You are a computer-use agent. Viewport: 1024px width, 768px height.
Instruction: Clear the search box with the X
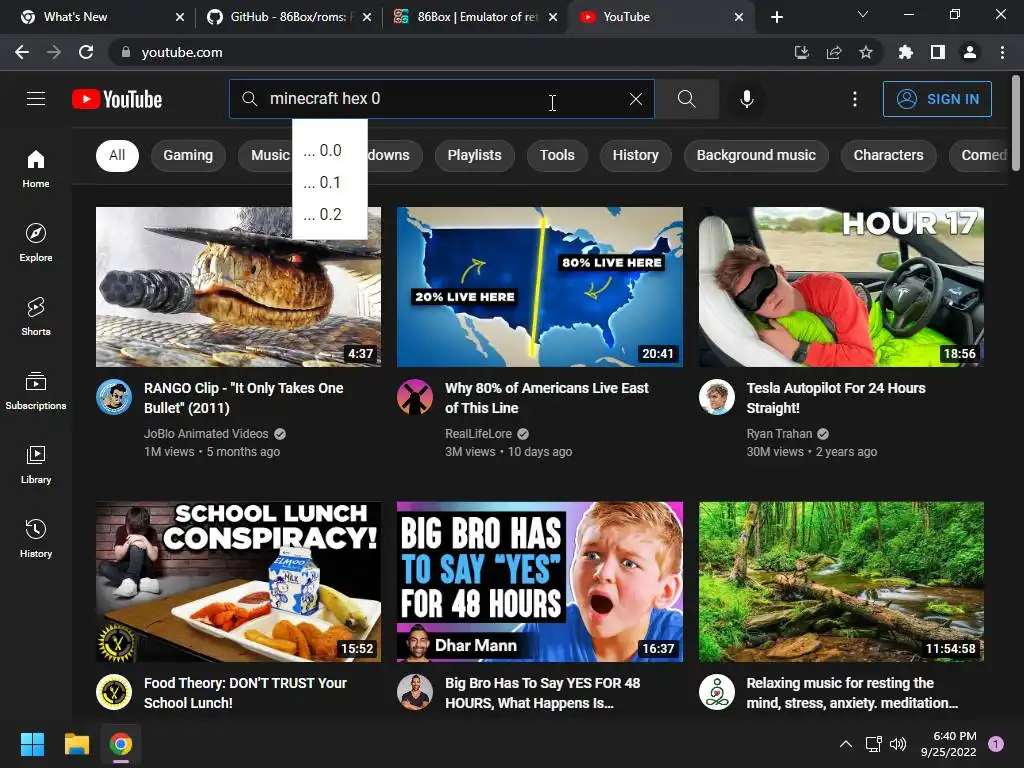[635, 99]
